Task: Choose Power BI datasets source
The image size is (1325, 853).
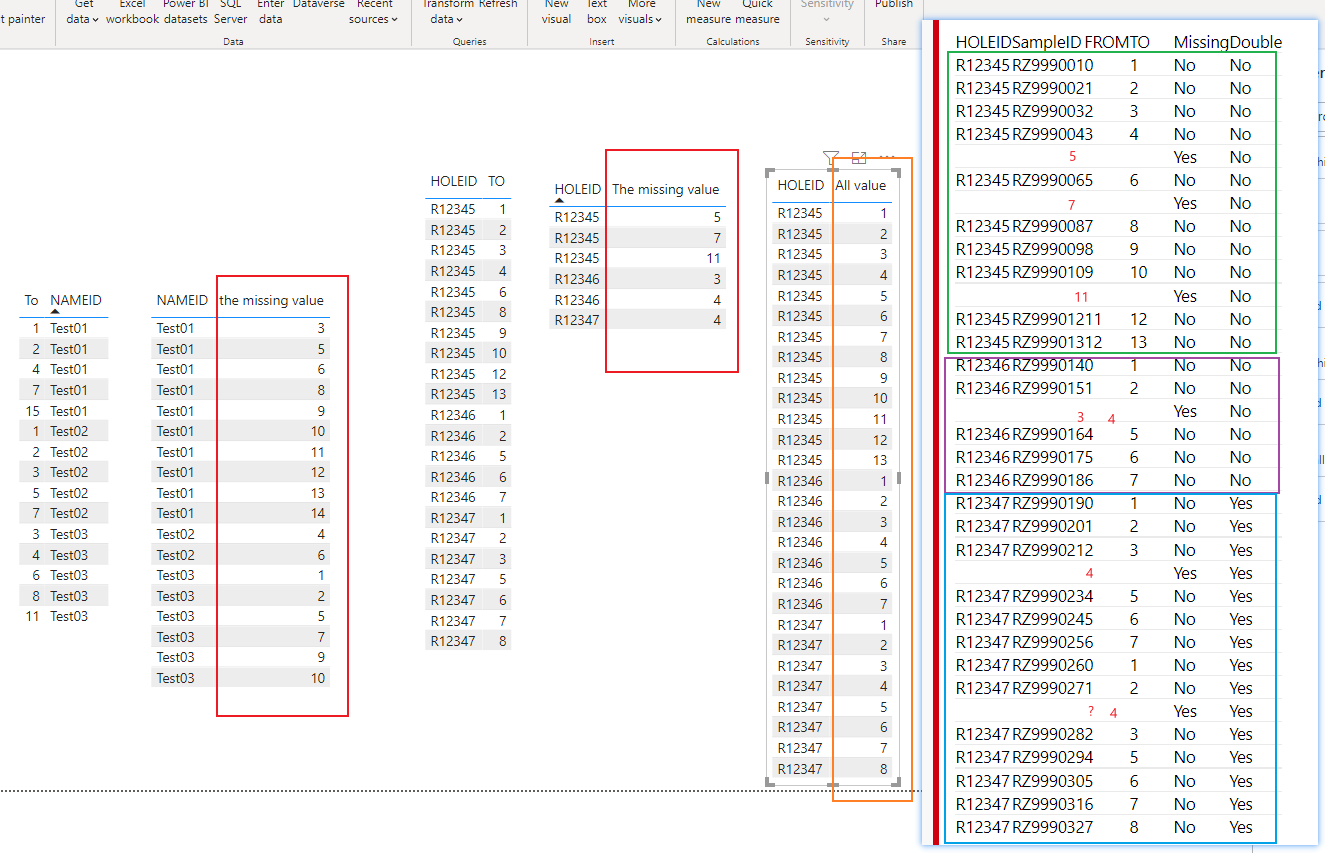Action: [186, 12]
